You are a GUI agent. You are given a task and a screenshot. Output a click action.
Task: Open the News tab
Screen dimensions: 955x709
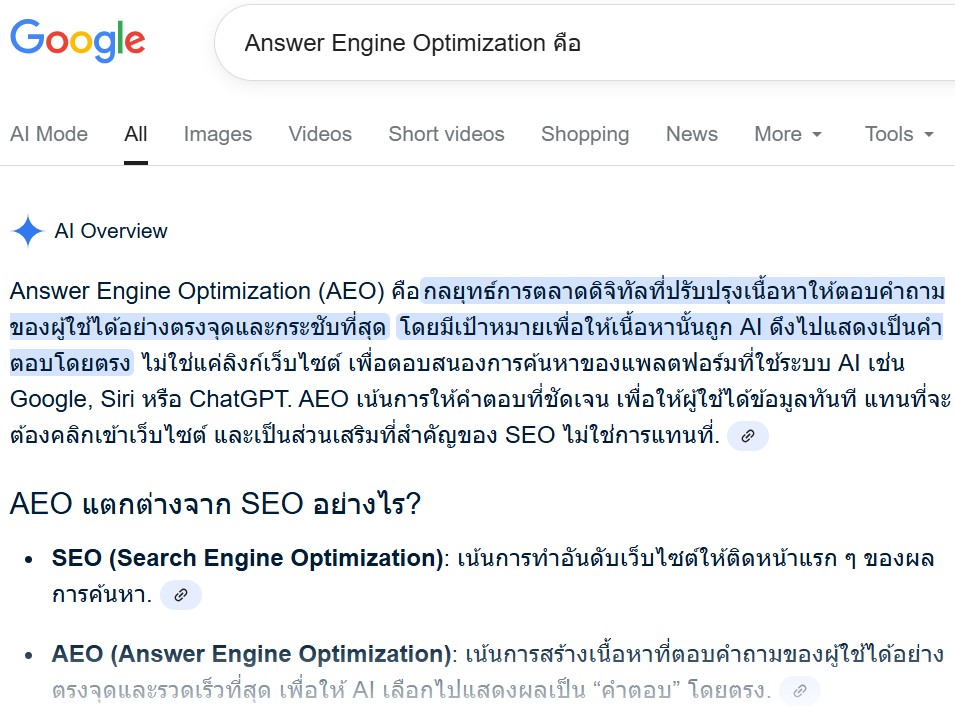click(x=691, y=134)
